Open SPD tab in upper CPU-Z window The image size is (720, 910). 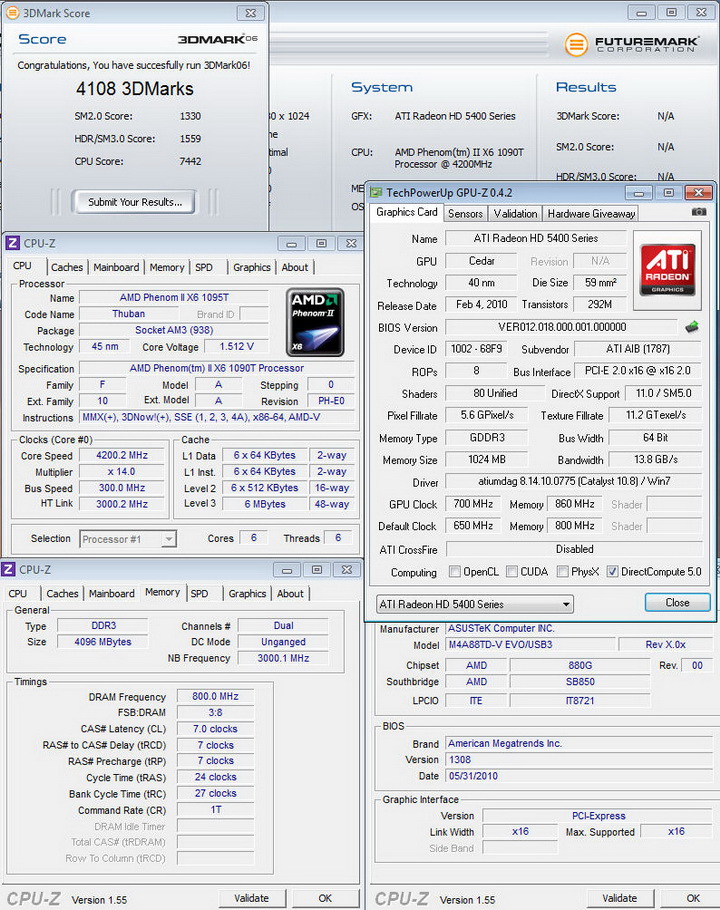coord(204,268)
